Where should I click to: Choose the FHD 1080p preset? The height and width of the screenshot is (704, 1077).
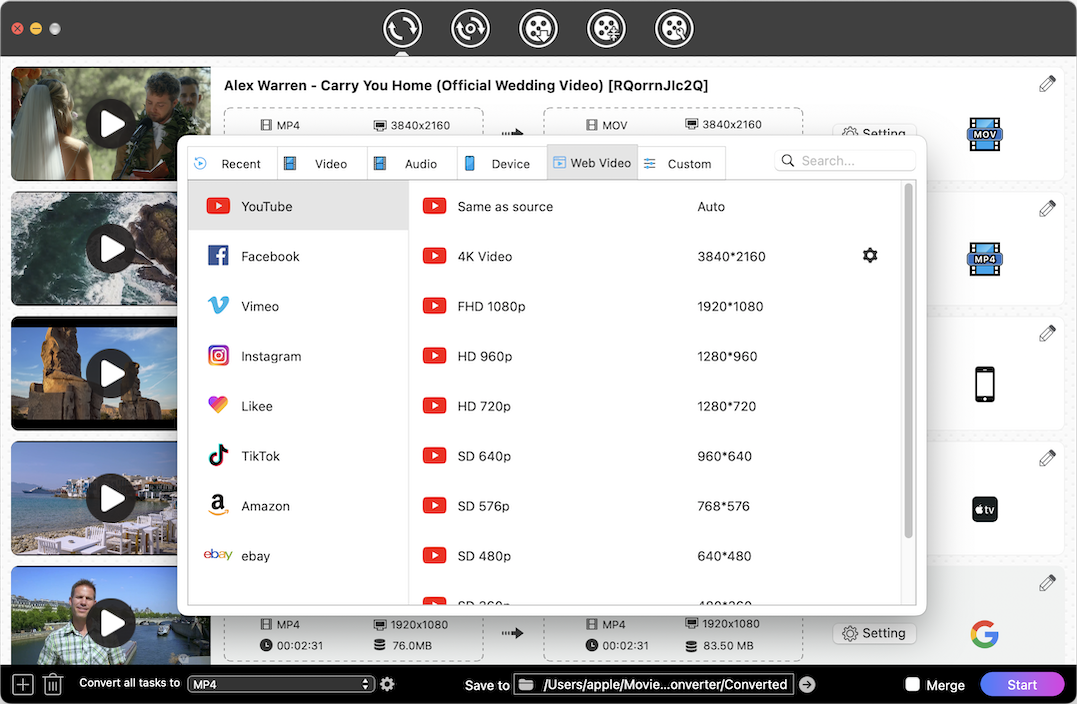pos(491,306)
